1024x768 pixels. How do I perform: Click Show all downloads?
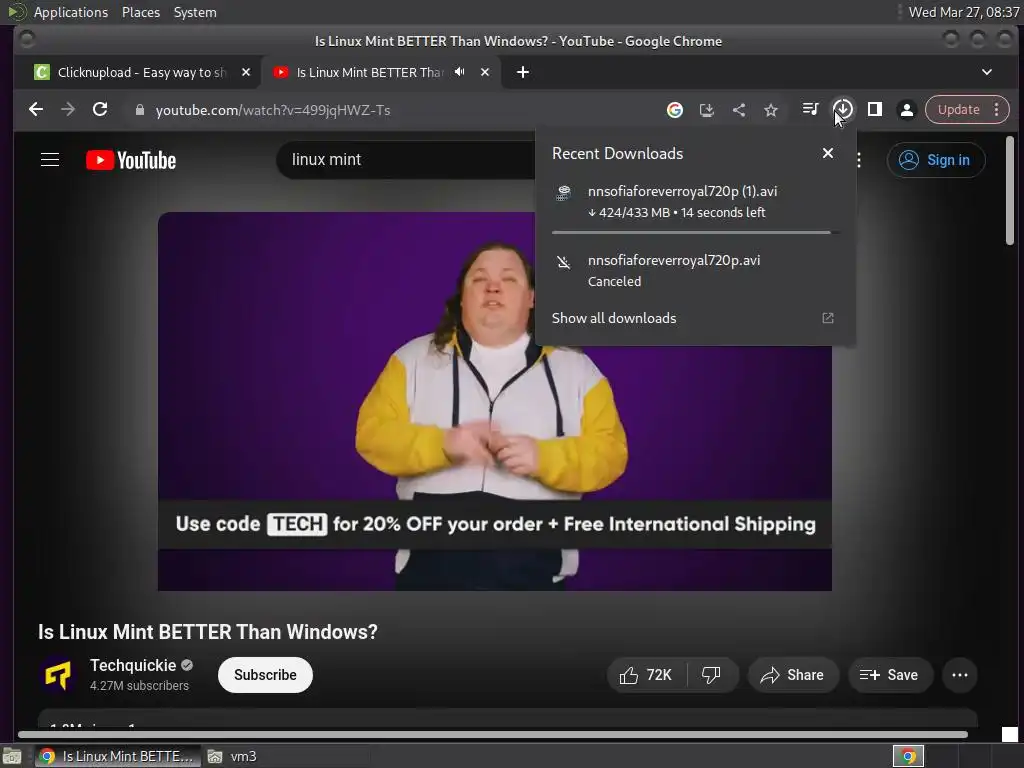pyautogui.click(x=613, y=318)
